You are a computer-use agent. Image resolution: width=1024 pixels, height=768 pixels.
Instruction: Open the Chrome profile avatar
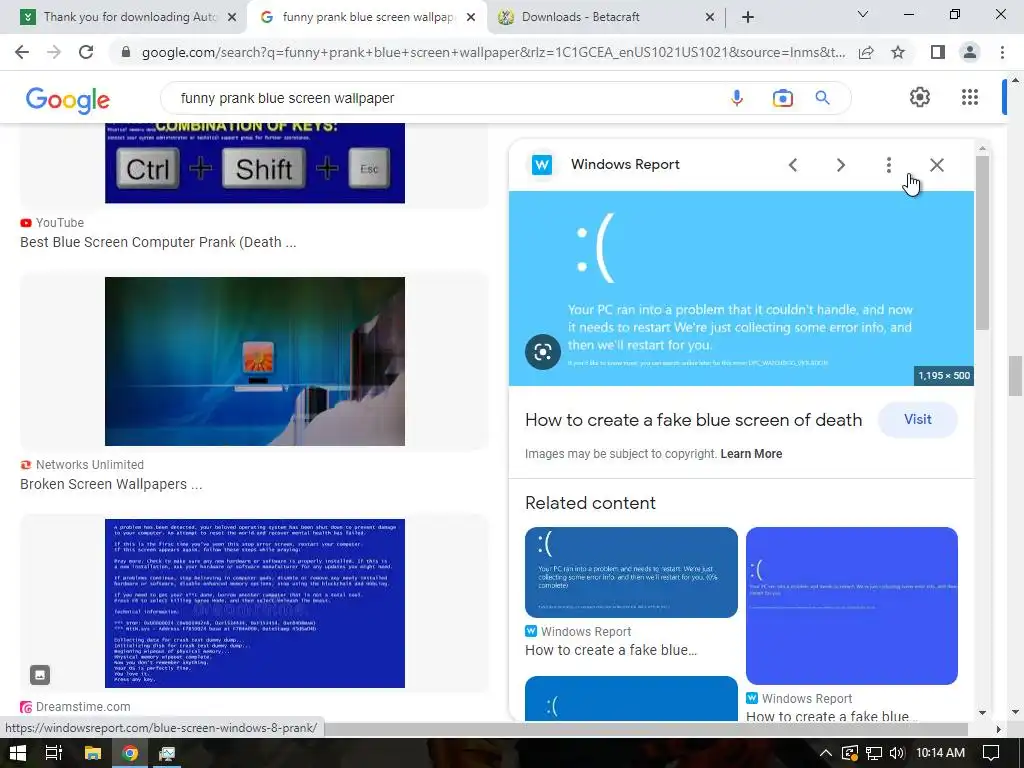970,52
